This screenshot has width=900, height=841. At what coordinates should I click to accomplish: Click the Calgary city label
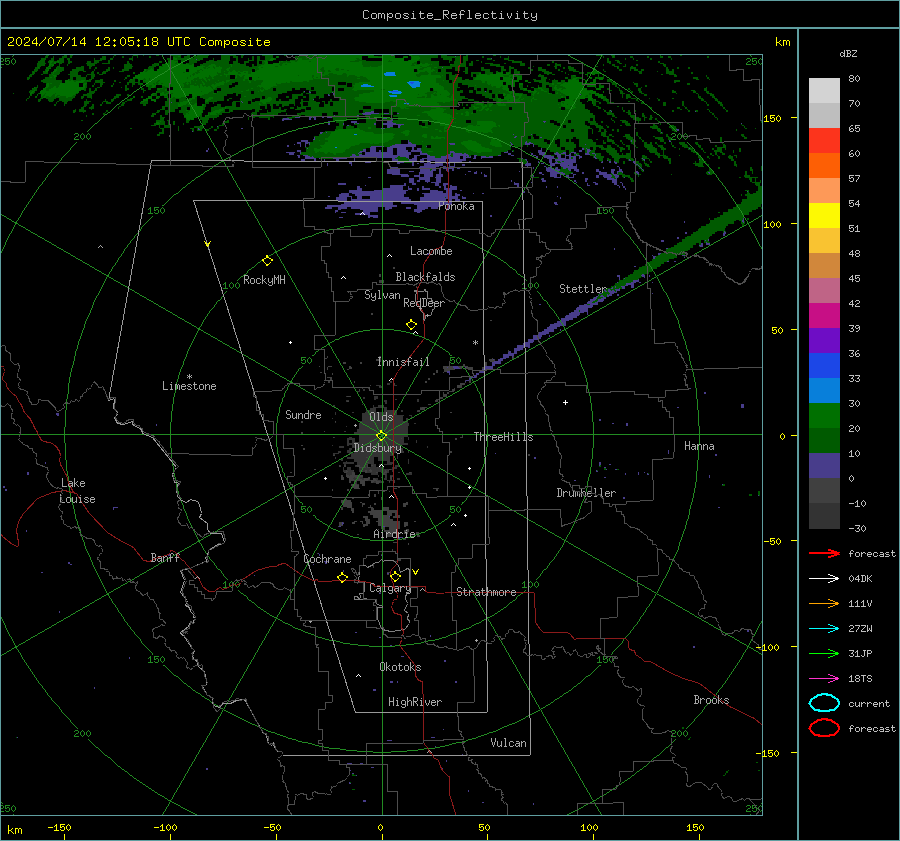(x=390, y=588)
